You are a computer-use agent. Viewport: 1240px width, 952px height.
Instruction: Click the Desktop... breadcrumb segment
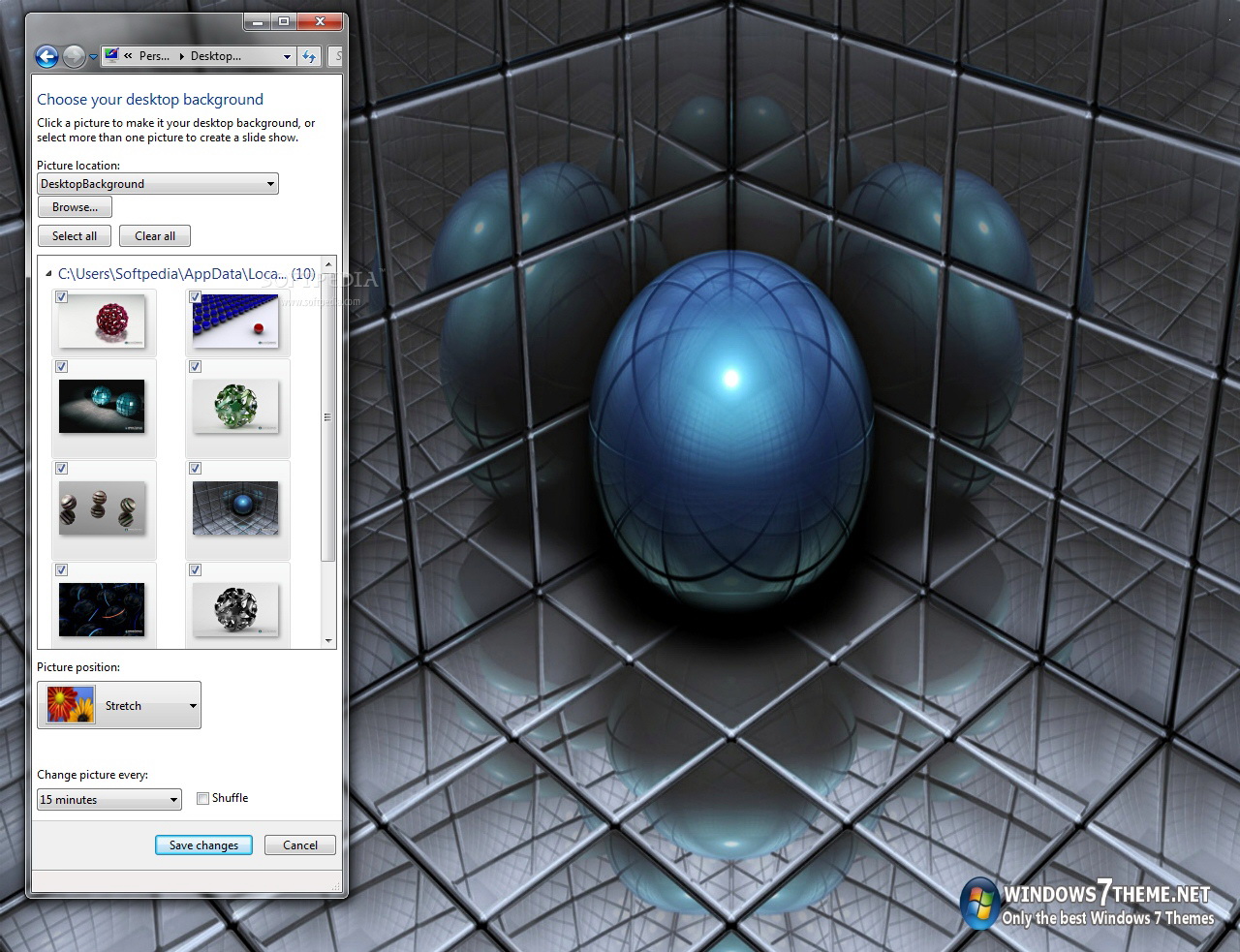[215, 56]
